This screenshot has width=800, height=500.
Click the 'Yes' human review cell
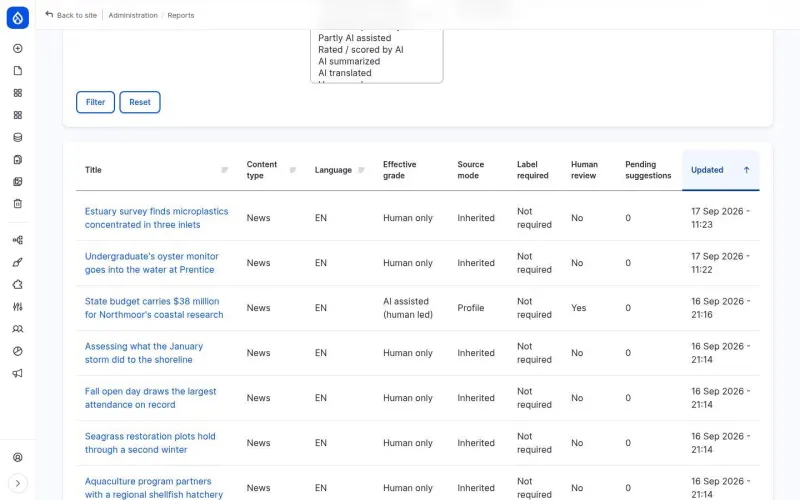pos(579,308)
